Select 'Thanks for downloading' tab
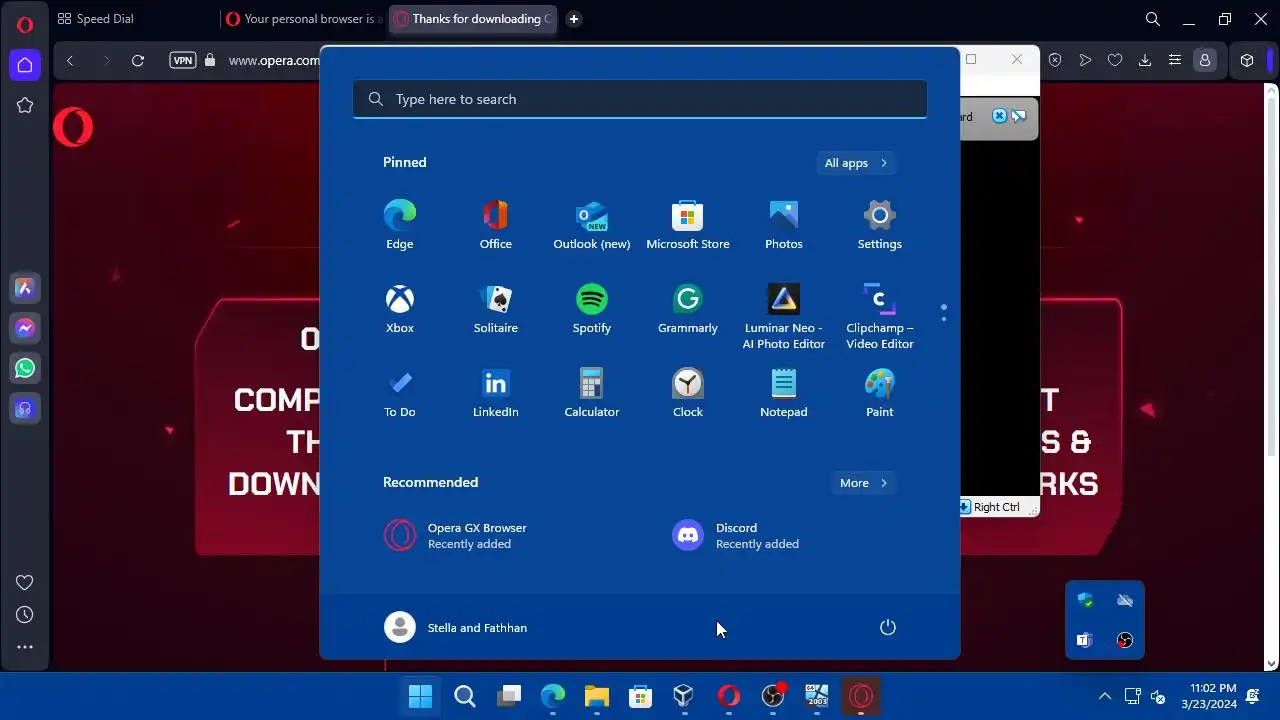Screen dimensions: 1280x720 pos(473,19)
